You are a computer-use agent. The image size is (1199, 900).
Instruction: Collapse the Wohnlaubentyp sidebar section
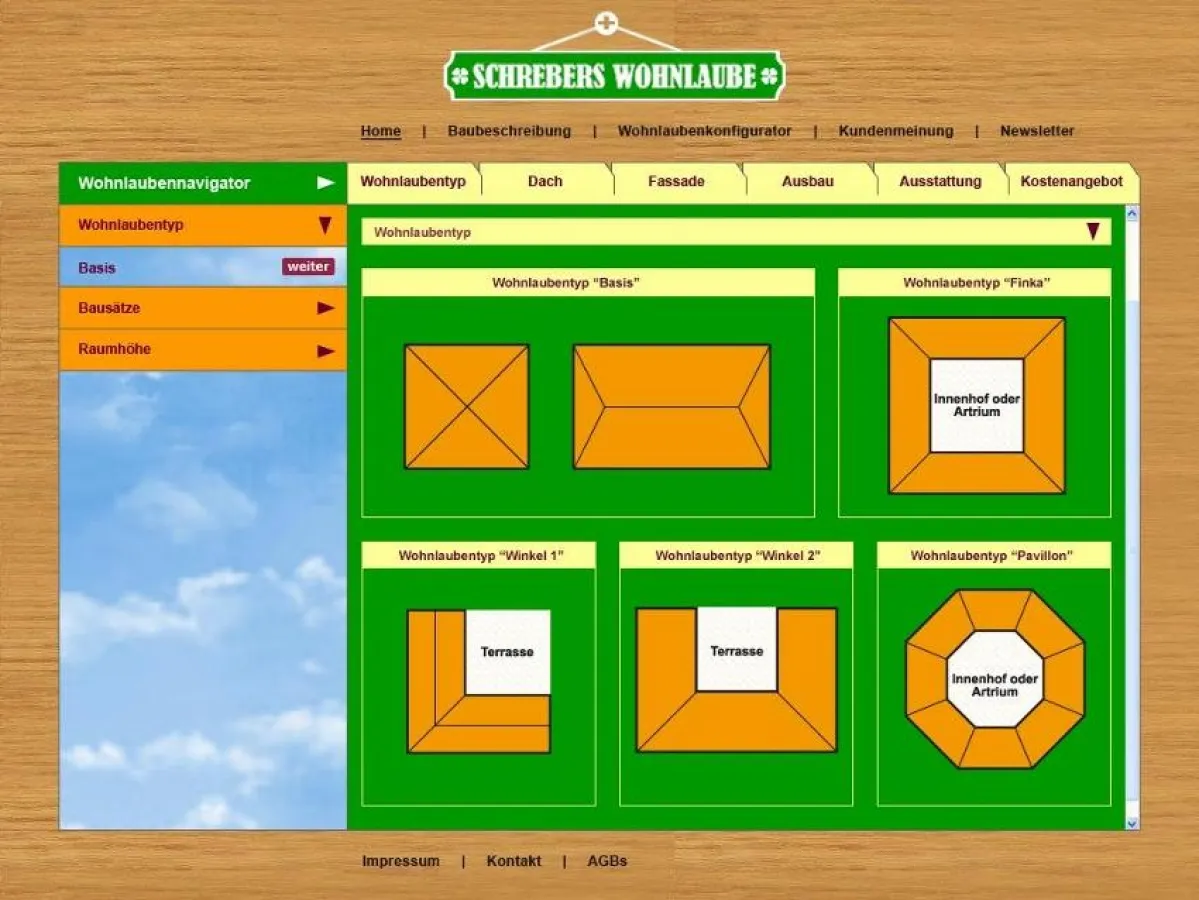coord(325,226)
